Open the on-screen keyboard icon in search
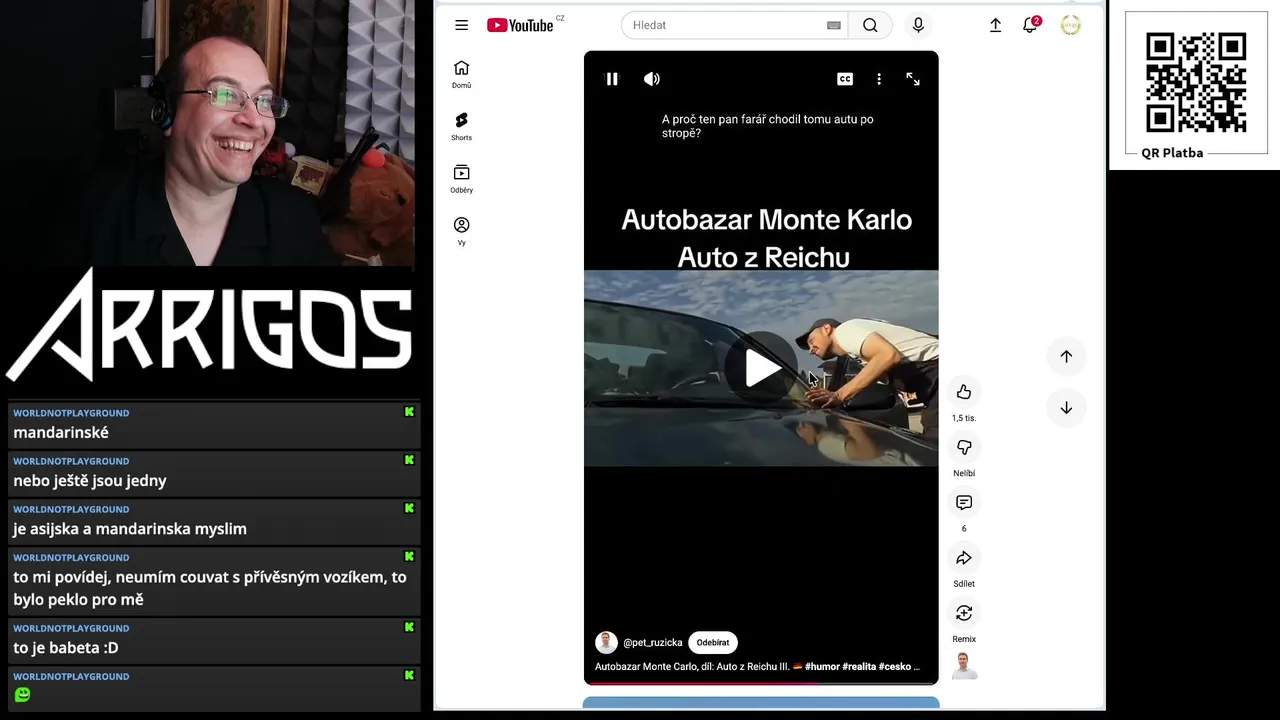This screenshot has width=1280, height=720. click(834, 25)
